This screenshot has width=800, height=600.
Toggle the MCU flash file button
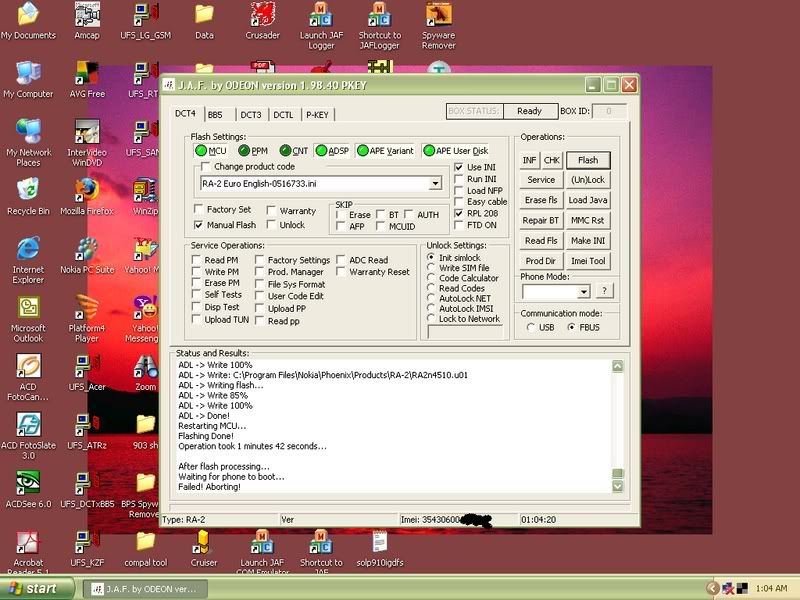coord(210,151)
